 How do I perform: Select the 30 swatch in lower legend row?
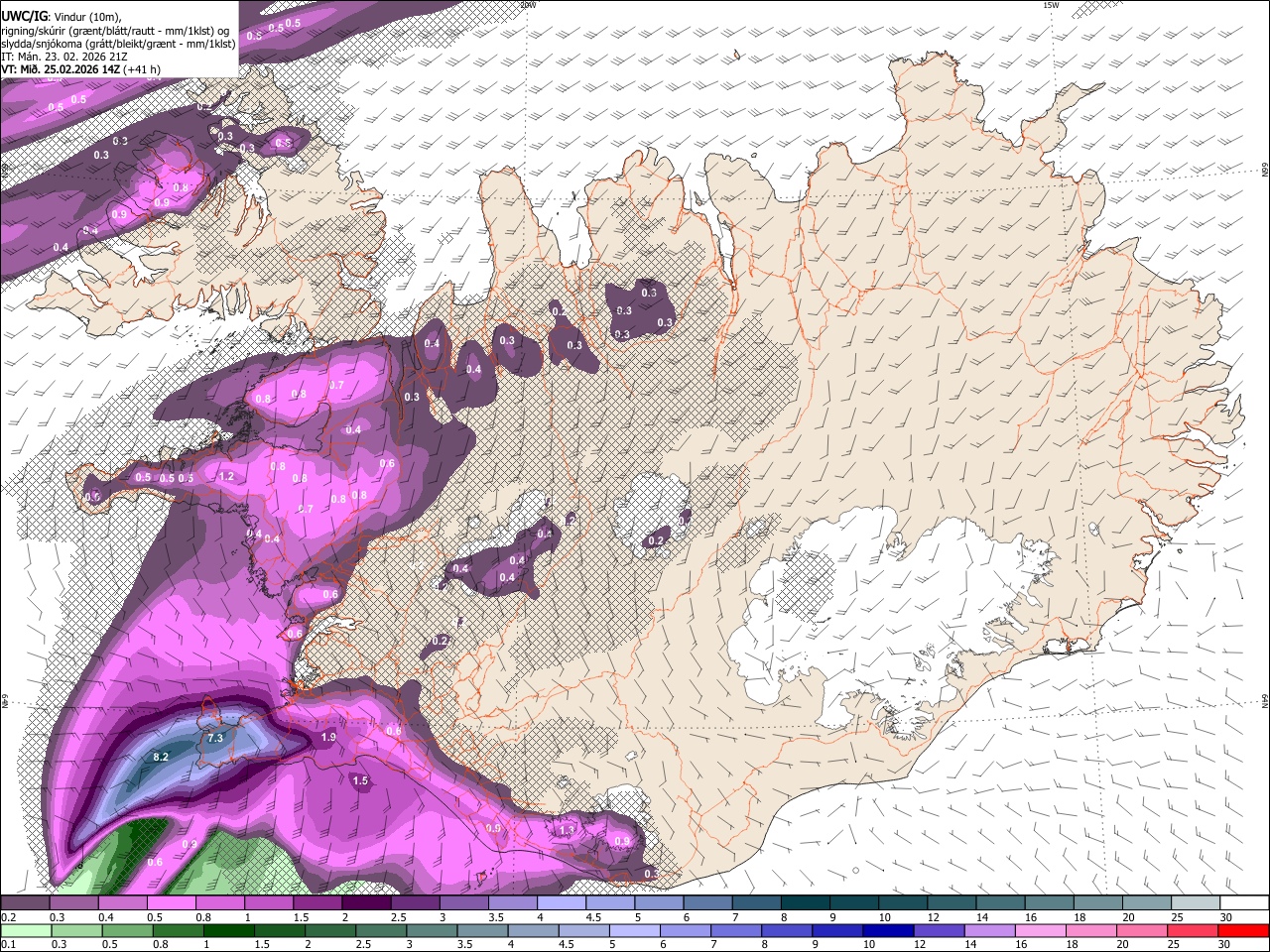tap(1243, 930)
